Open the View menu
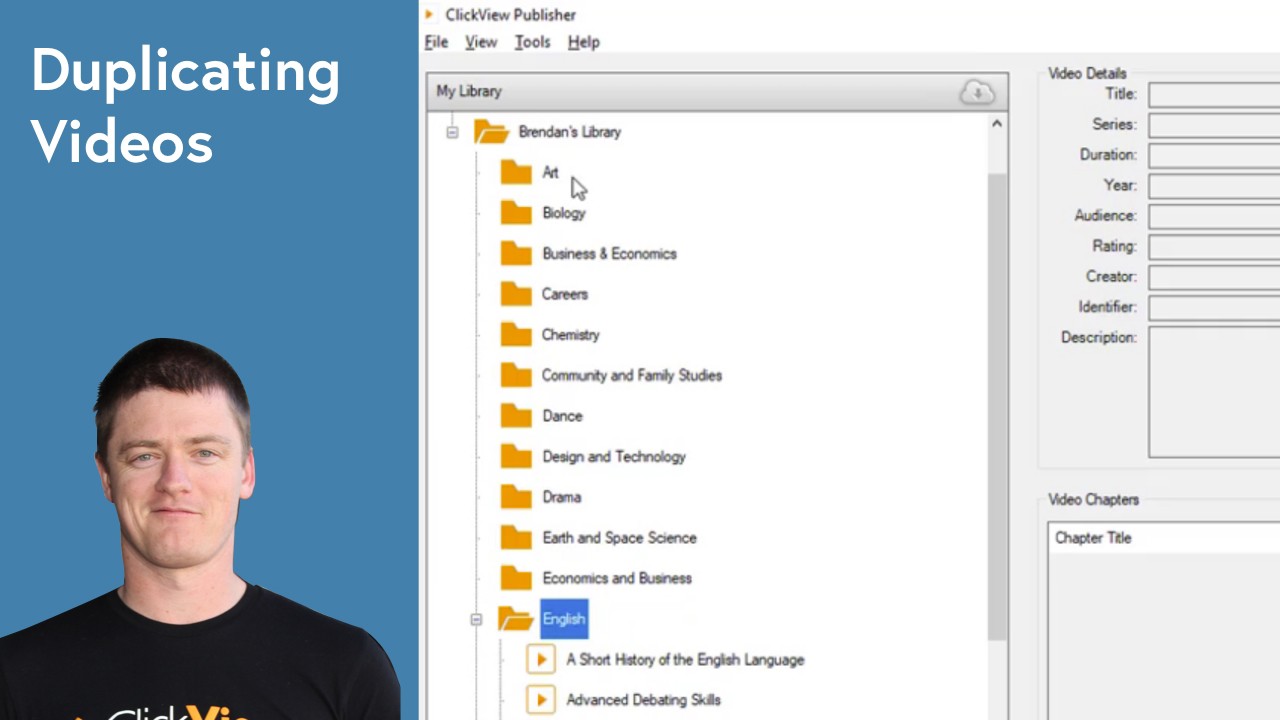Image resolution: width=1280 pixels, height=720 pixels. point(481,42)
